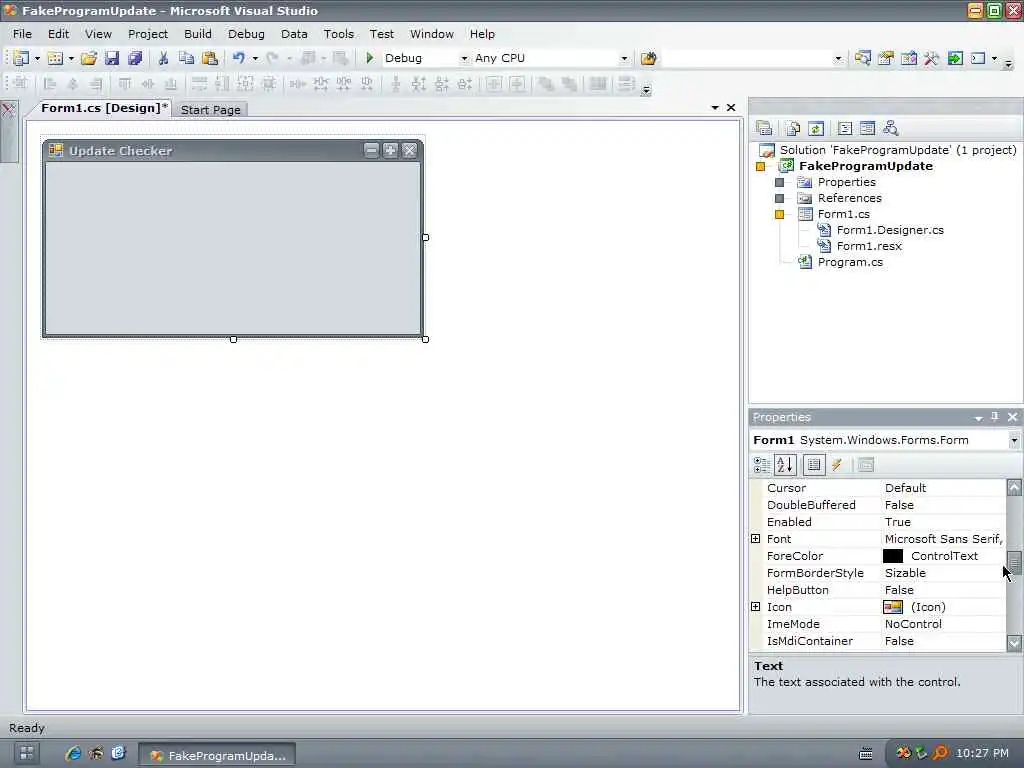Click the Property Pages icon in Properties panel
1024x768 pixels.
[x=865, y=465]
